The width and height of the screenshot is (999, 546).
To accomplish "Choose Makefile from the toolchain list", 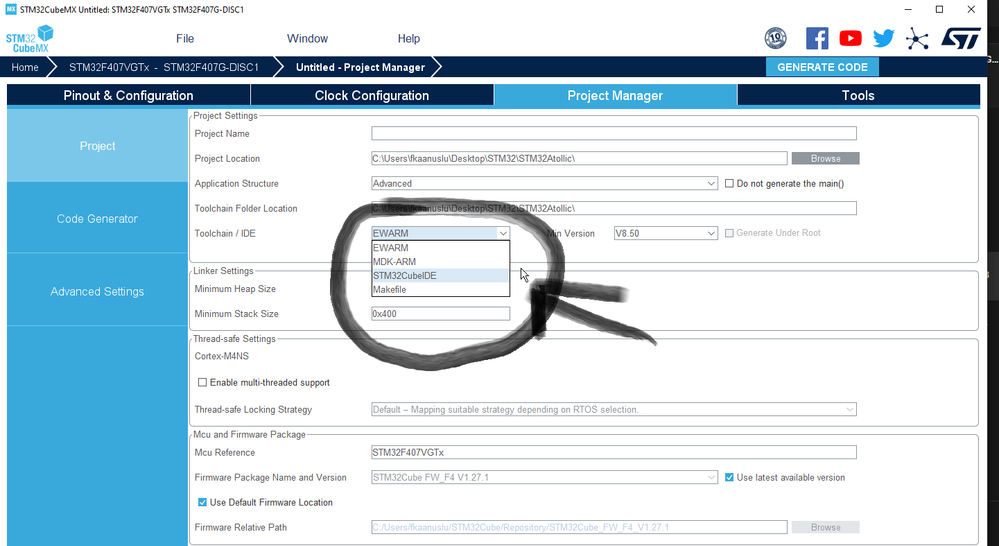I will pos(440,290).
